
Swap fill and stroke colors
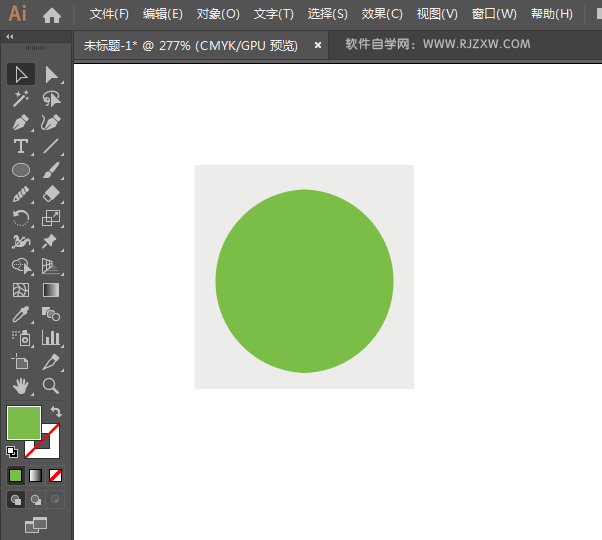[56, 411]
